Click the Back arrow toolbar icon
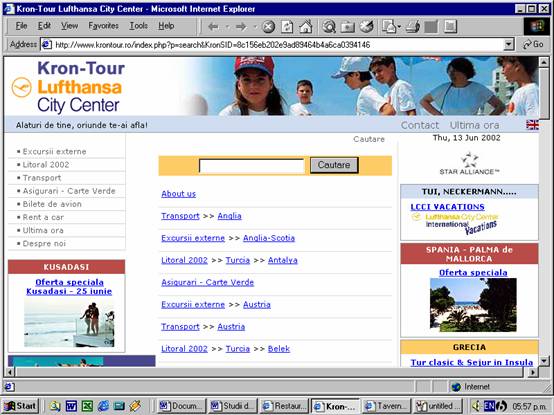The width and height of the screenshot is (554, 415). 213,26
